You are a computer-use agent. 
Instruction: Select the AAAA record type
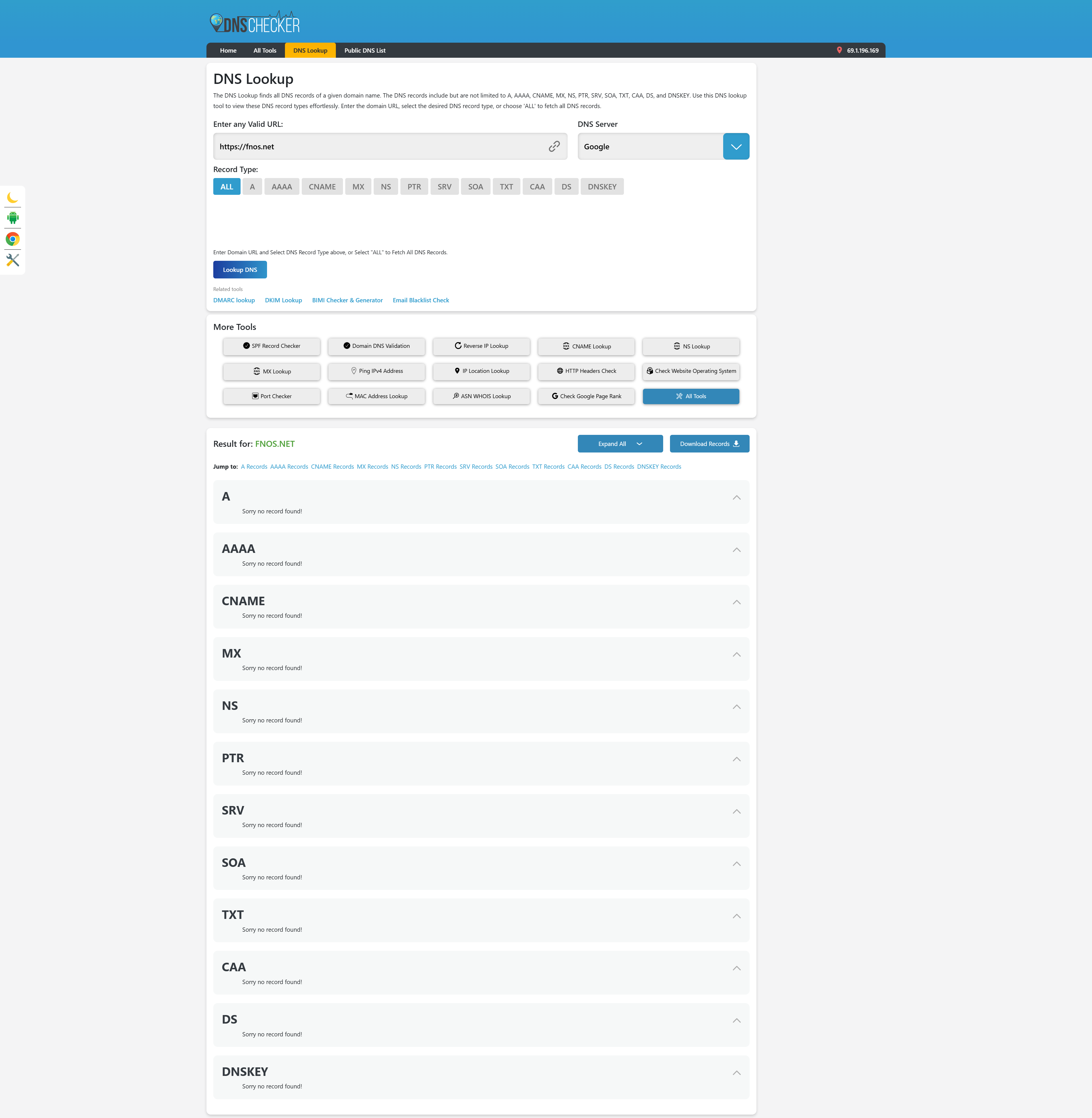coord(282,187)
